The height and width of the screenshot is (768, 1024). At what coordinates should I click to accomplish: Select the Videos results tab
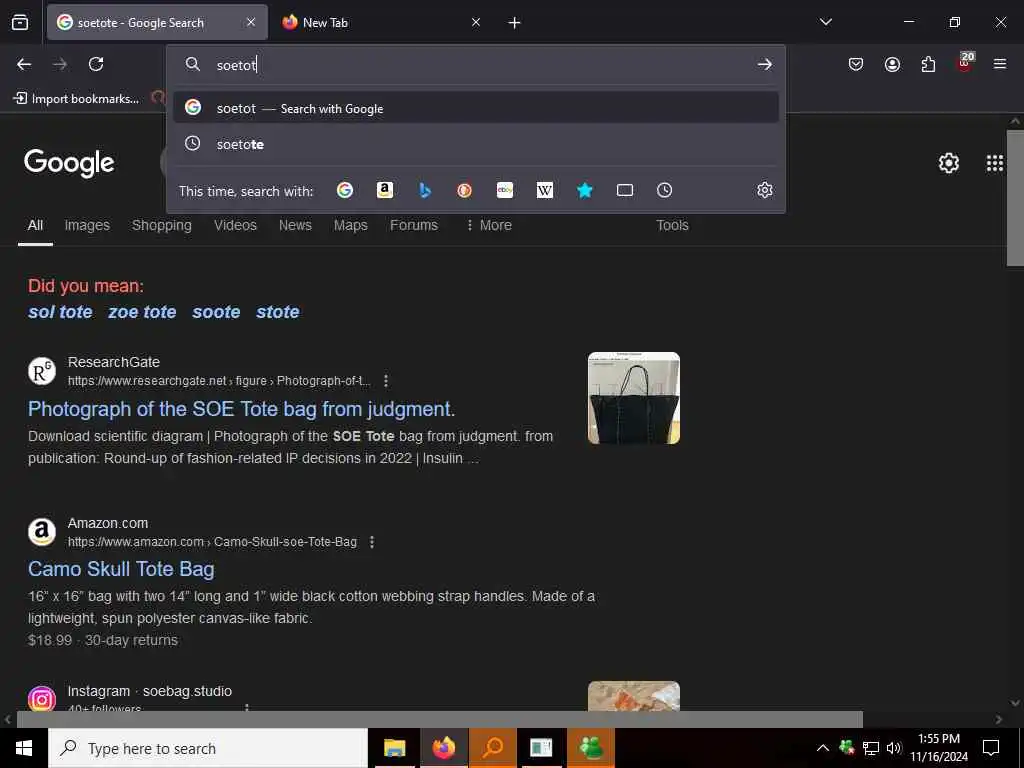235,225
